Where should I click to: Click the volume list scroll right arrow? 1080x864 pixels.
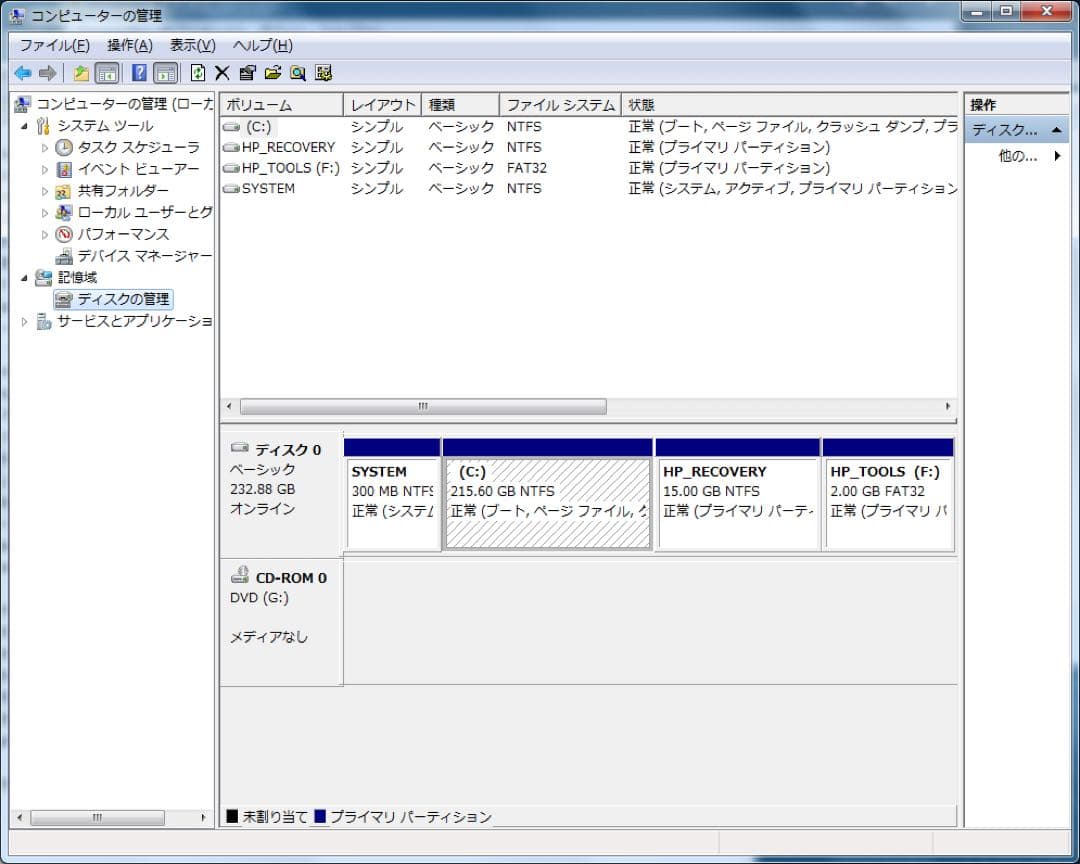coord(948,407)
